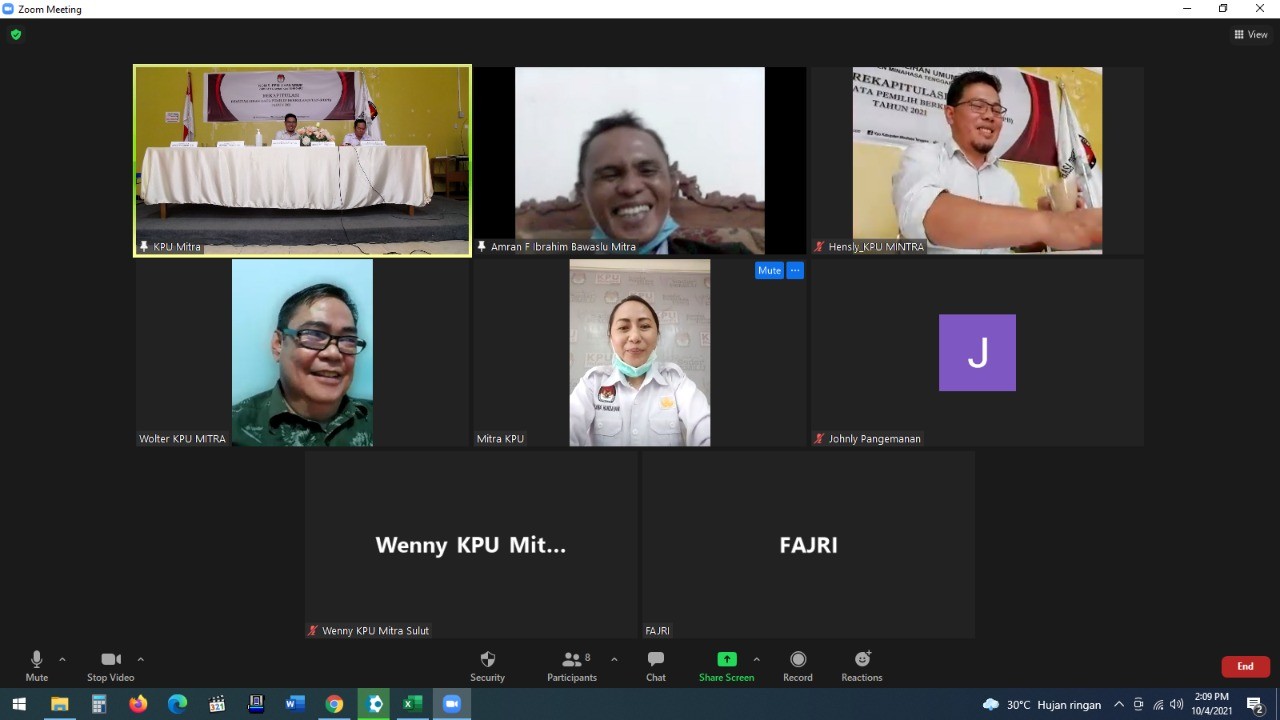Open the Chat panel

[x=655, y=665]
